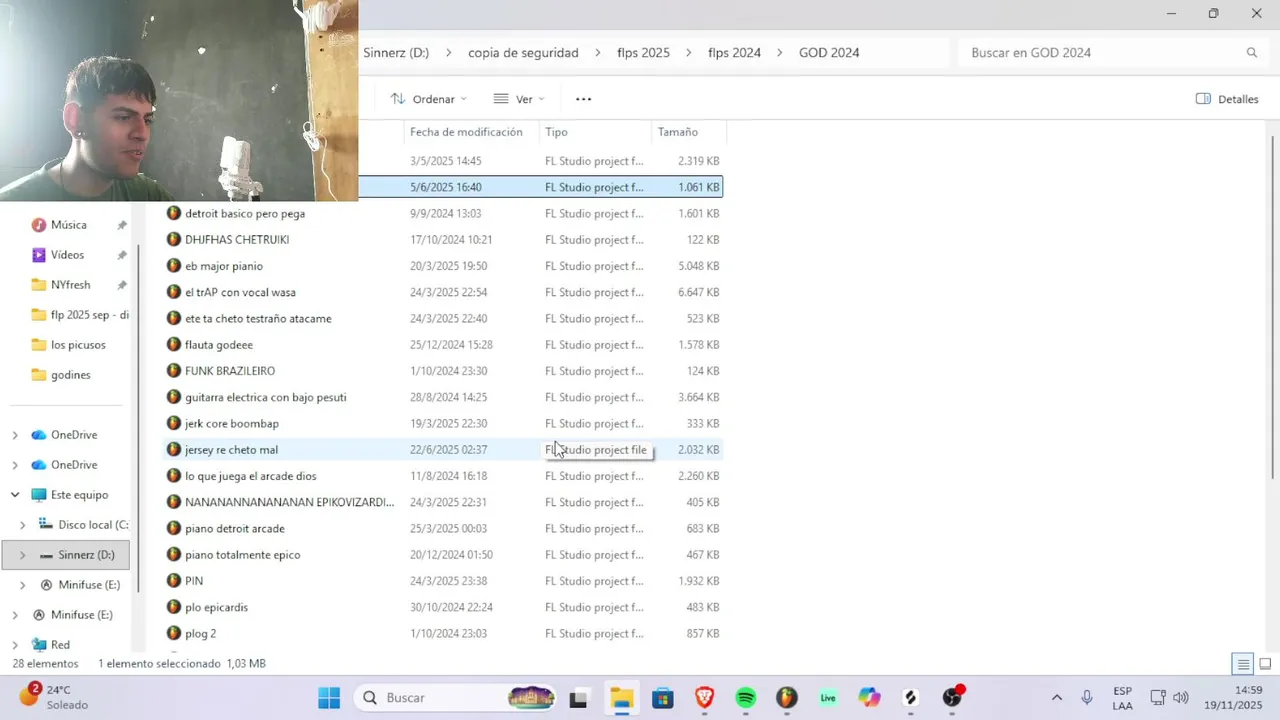Open the Ordenar sort dropdown

pos(428,99)
